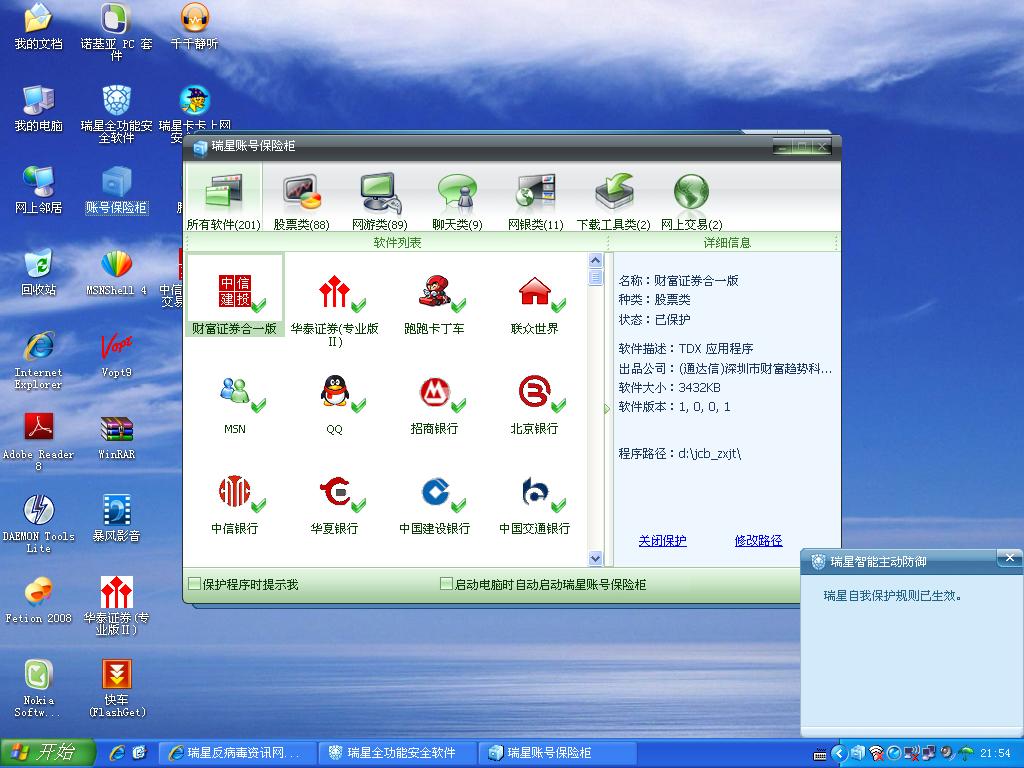Open the 诺基亚 PC 套件 desktop icon
1024x768 pixels.
[x=116, y=32]
